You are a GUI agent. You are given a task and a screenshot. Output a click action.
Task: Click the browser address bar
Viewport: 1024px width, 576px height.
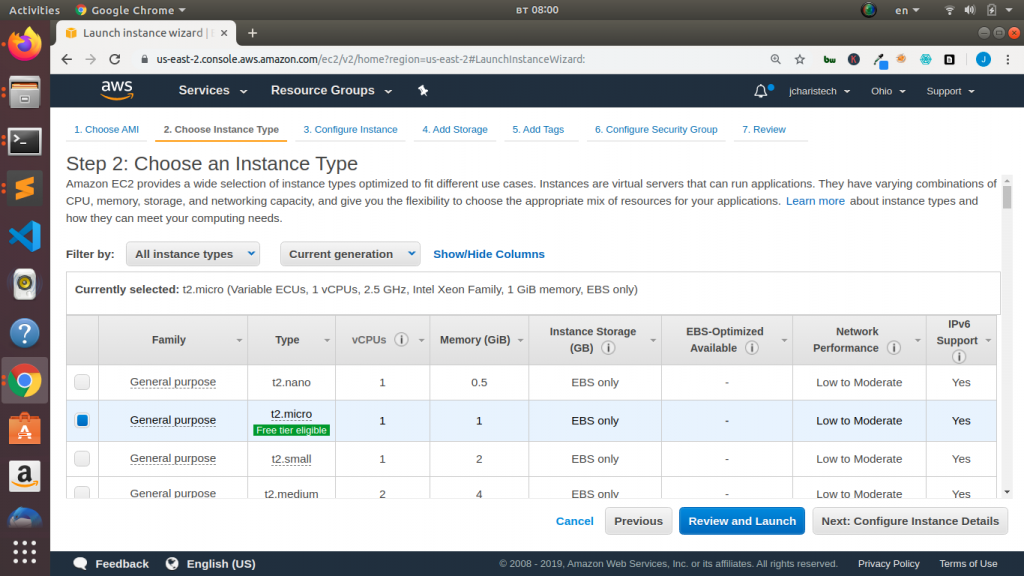pos(400,59)
